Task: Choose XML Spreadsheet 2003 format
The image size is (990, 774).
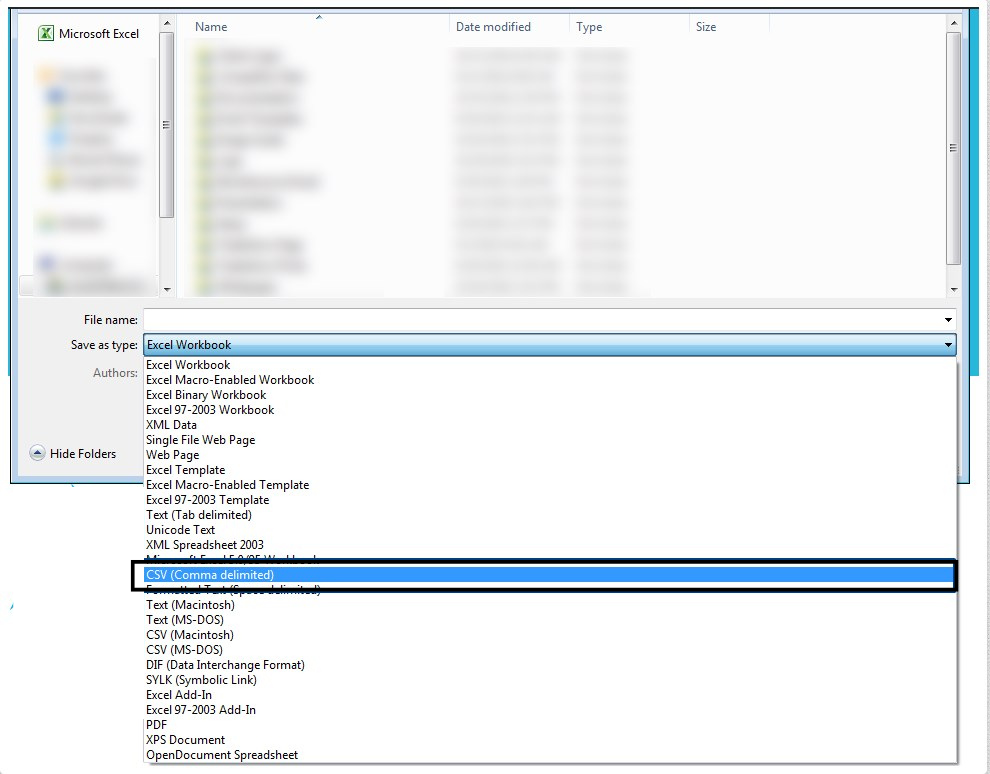Action: pyautogui.click(x=550, y=545)
